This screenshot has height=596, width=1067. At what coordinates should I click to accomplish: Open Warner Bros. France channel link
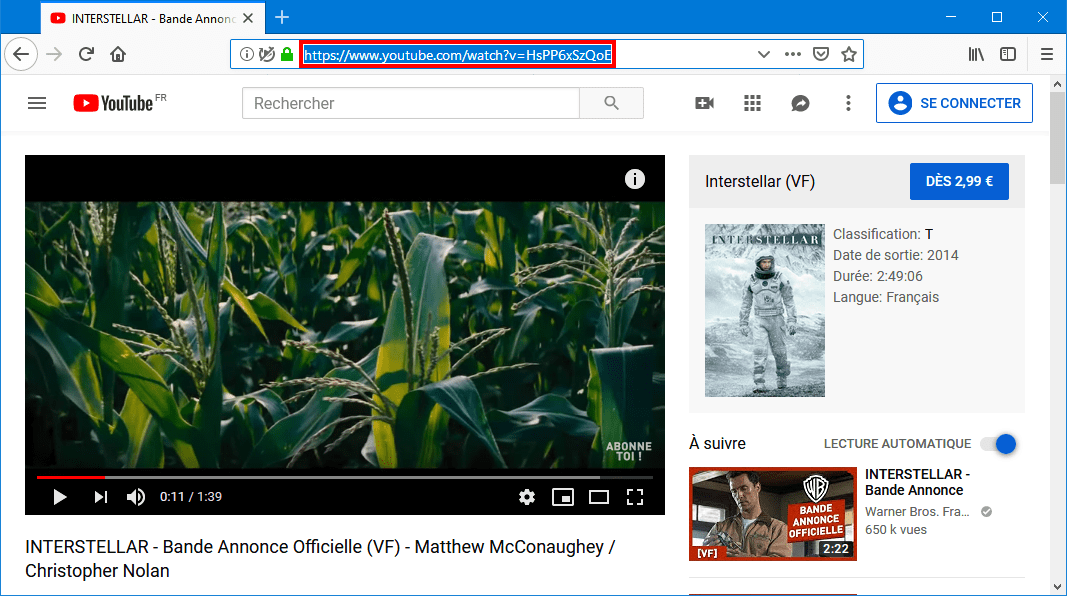(917, 512)
